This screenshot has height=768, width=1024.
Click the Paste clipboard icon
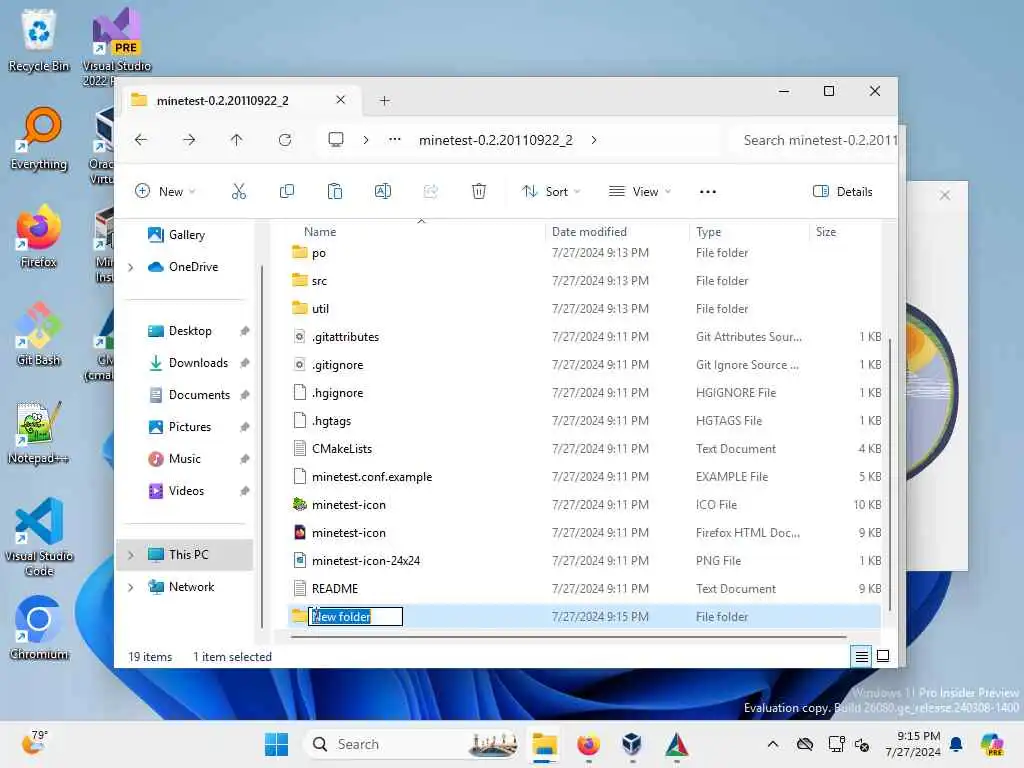[334, 191]
